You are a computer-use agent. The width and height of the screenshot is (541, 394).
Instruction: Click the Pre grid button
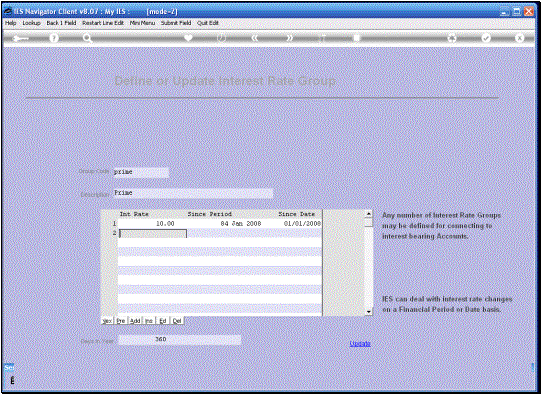pyautogui.click(x=121, y=321)
